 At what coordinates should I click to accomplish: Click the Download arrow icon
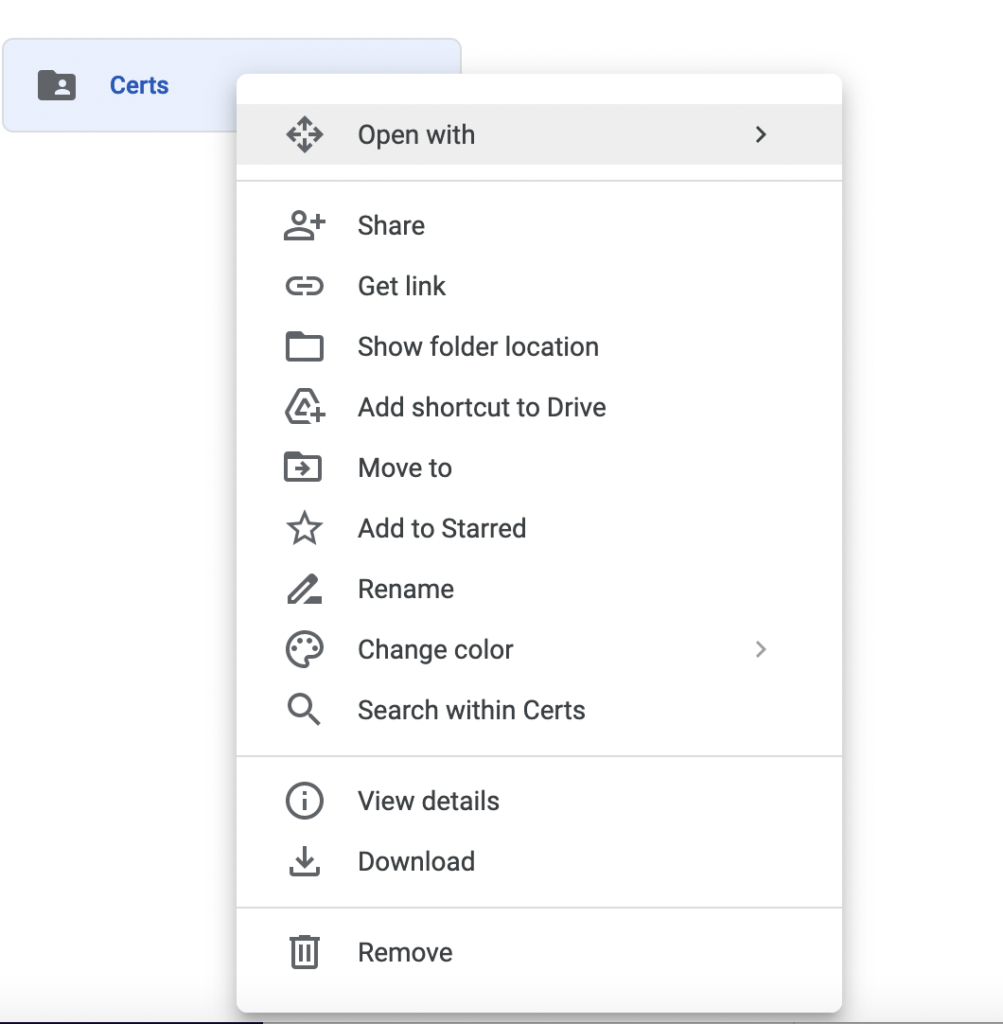click(x=304, y=861)
